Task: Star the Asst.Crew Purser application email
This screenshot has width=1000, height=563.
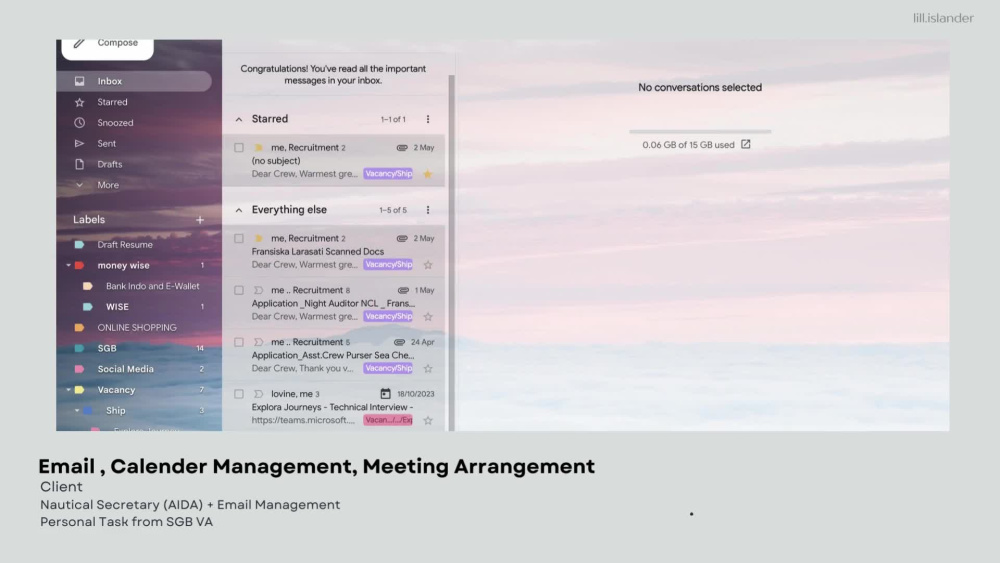Action: [x=428, y=369]
